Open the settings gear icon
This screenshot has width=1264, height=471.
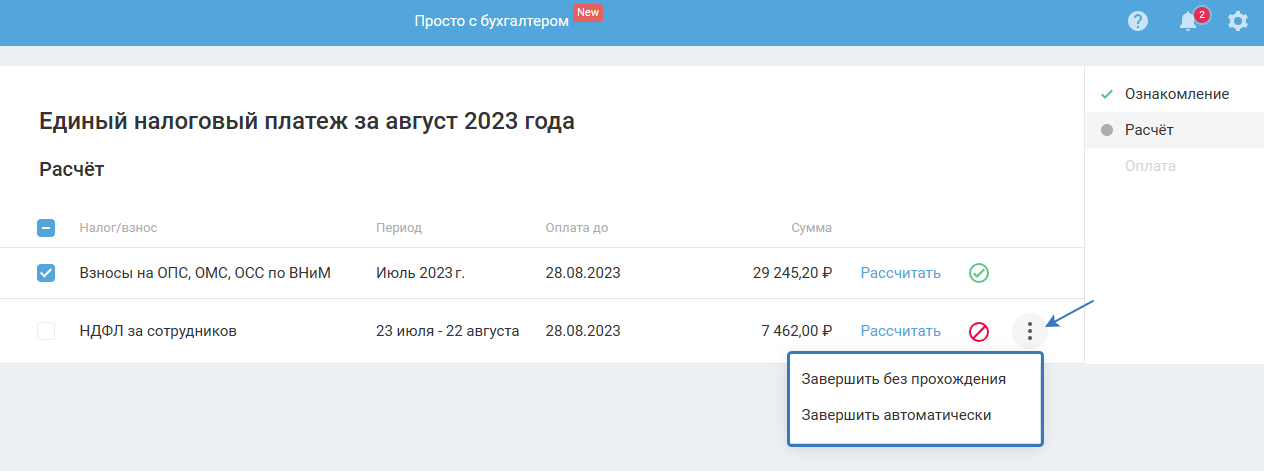tap(1238, 21)
